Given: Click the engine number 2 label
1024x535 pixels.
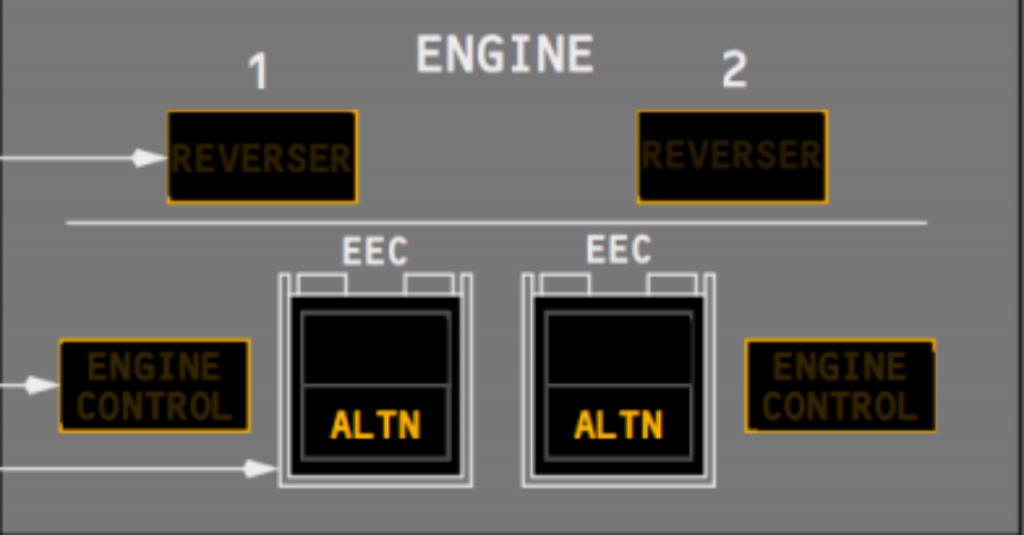Looking at the screenshot, I should (x=734, y=69).
